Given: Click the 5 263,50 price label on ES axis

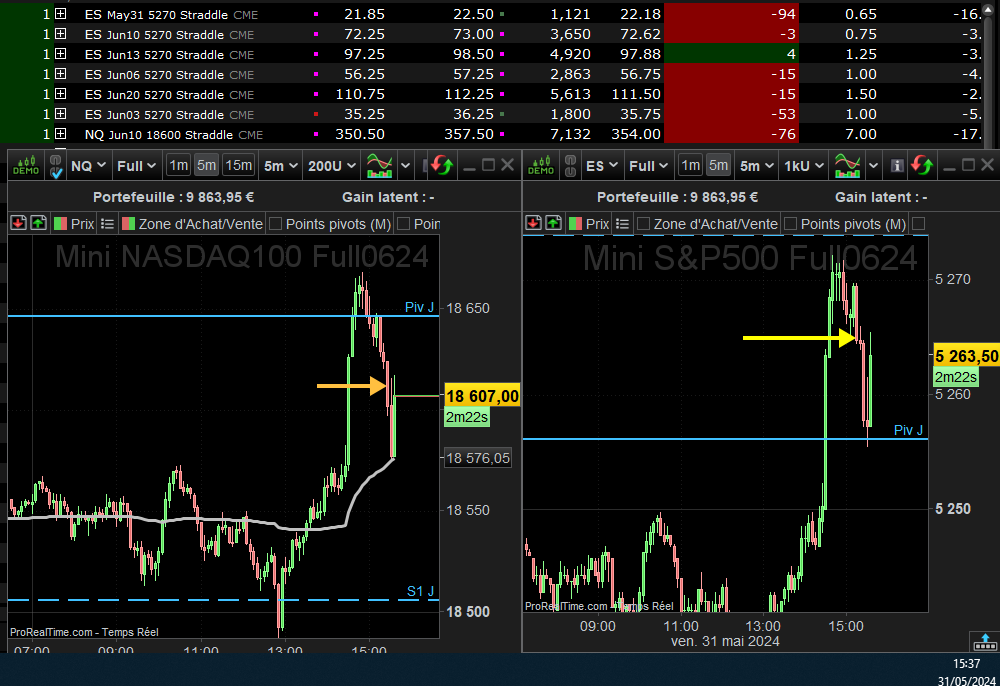Looking at the screenshot, I should 967,356.
